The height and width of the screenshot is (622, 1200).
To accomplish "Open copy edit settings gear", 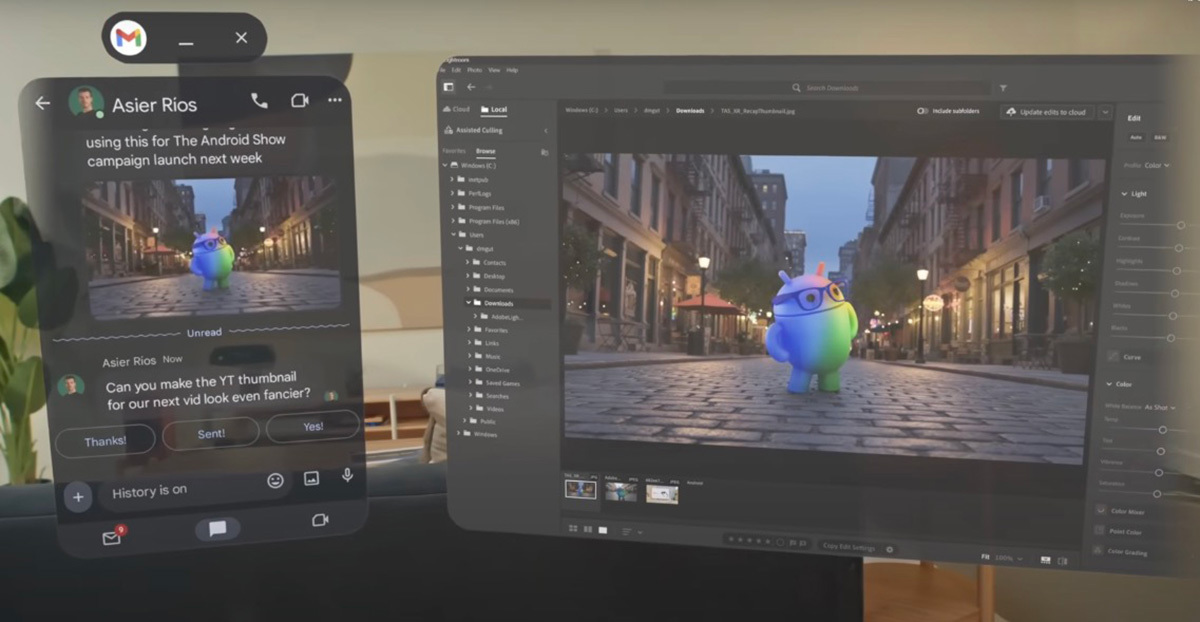I will click(x=889, y=548).
